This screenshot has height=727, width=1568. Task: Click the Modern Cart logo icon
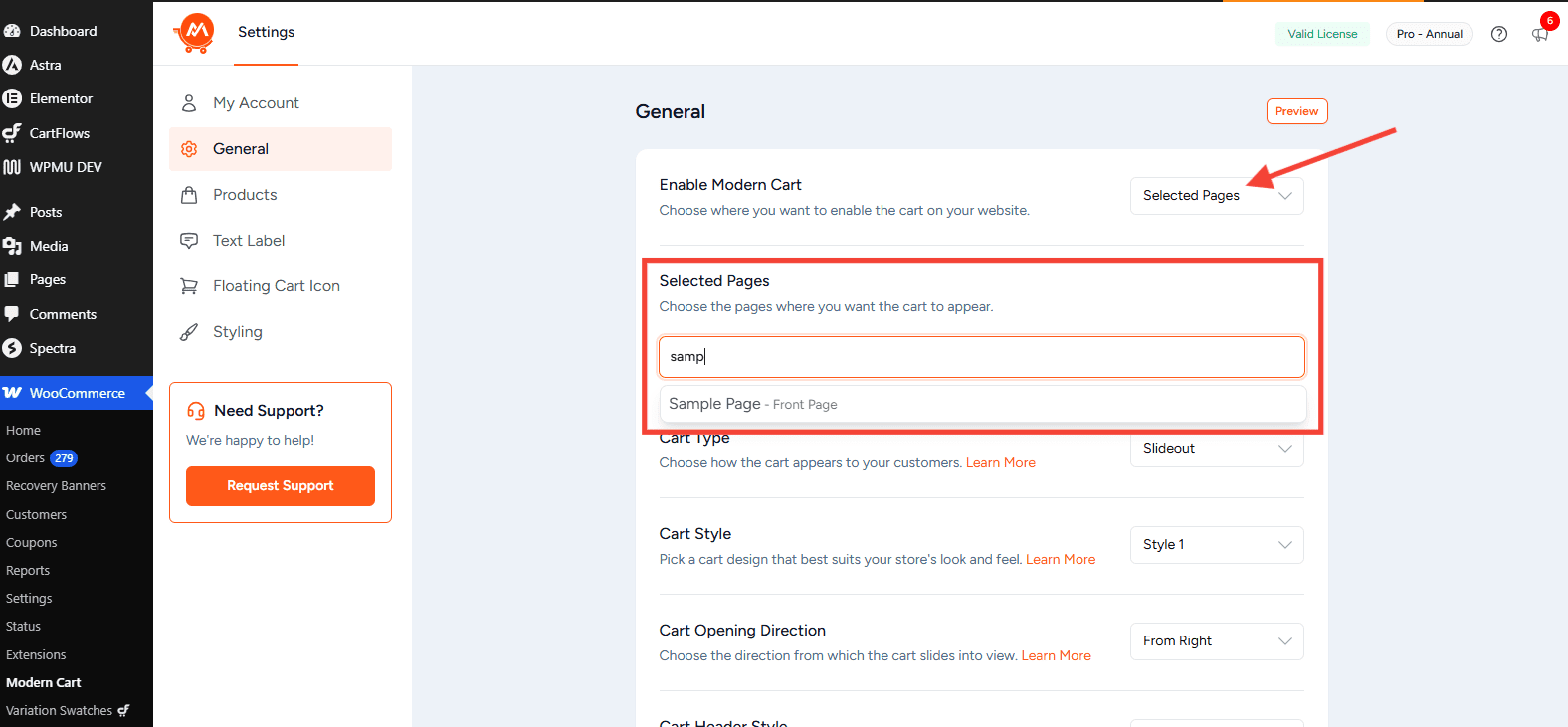point(194,33)
